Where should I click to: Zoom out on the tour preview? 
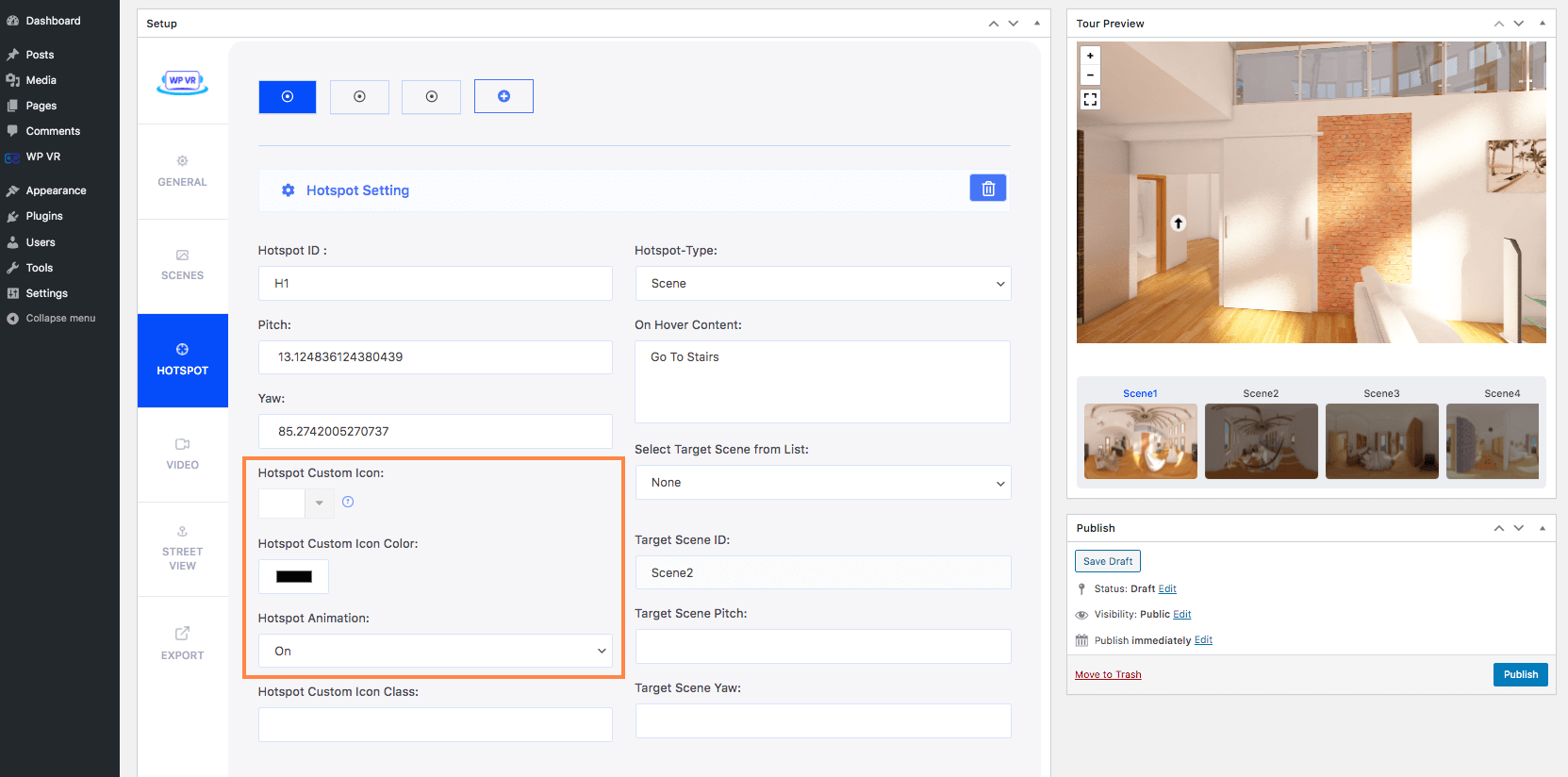point(1090,75)
